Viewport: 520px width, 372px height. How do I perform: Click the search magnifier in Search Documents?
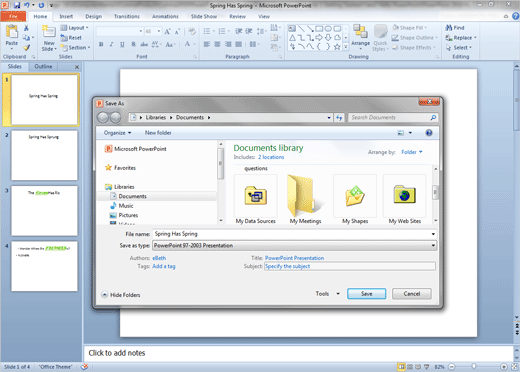[433, 117]
